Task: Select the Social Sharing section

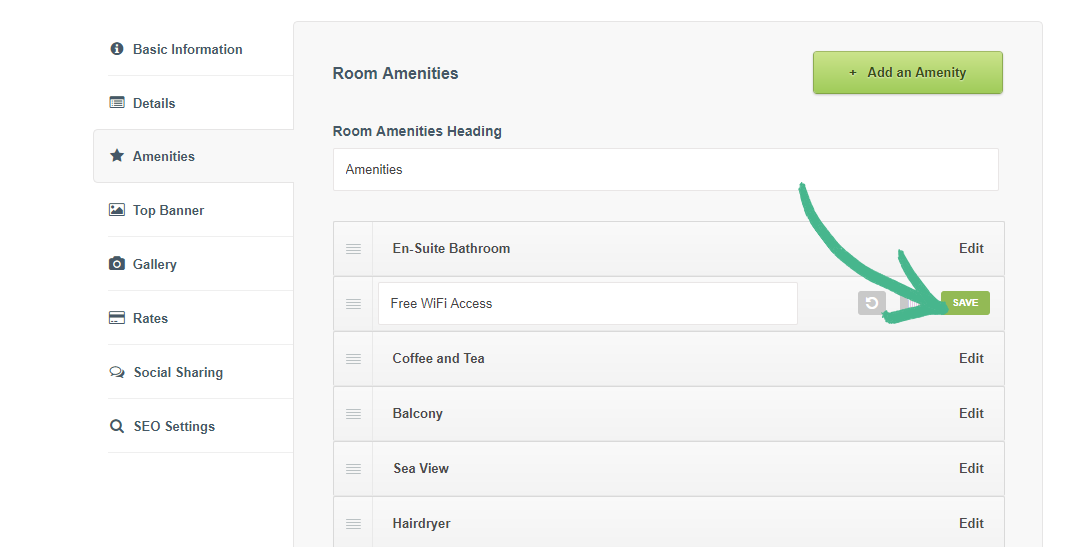Action: click(178, 372)
